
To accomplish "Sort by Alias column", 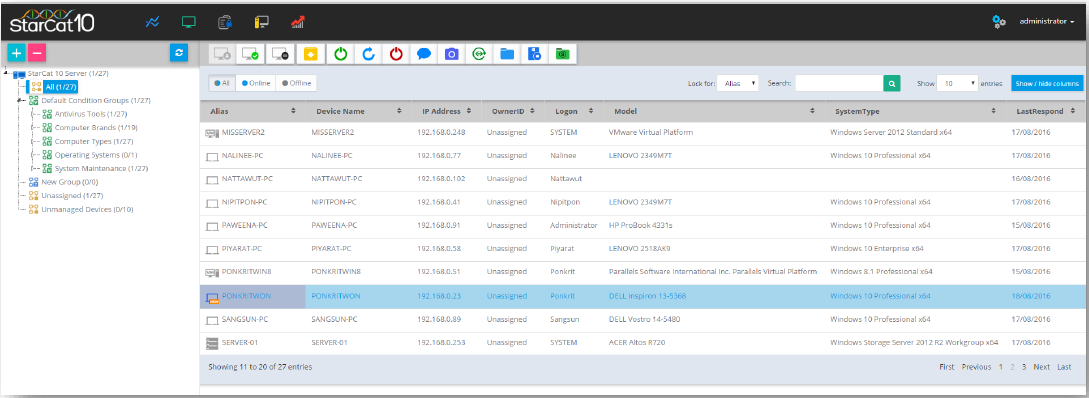I will [252, 110].
